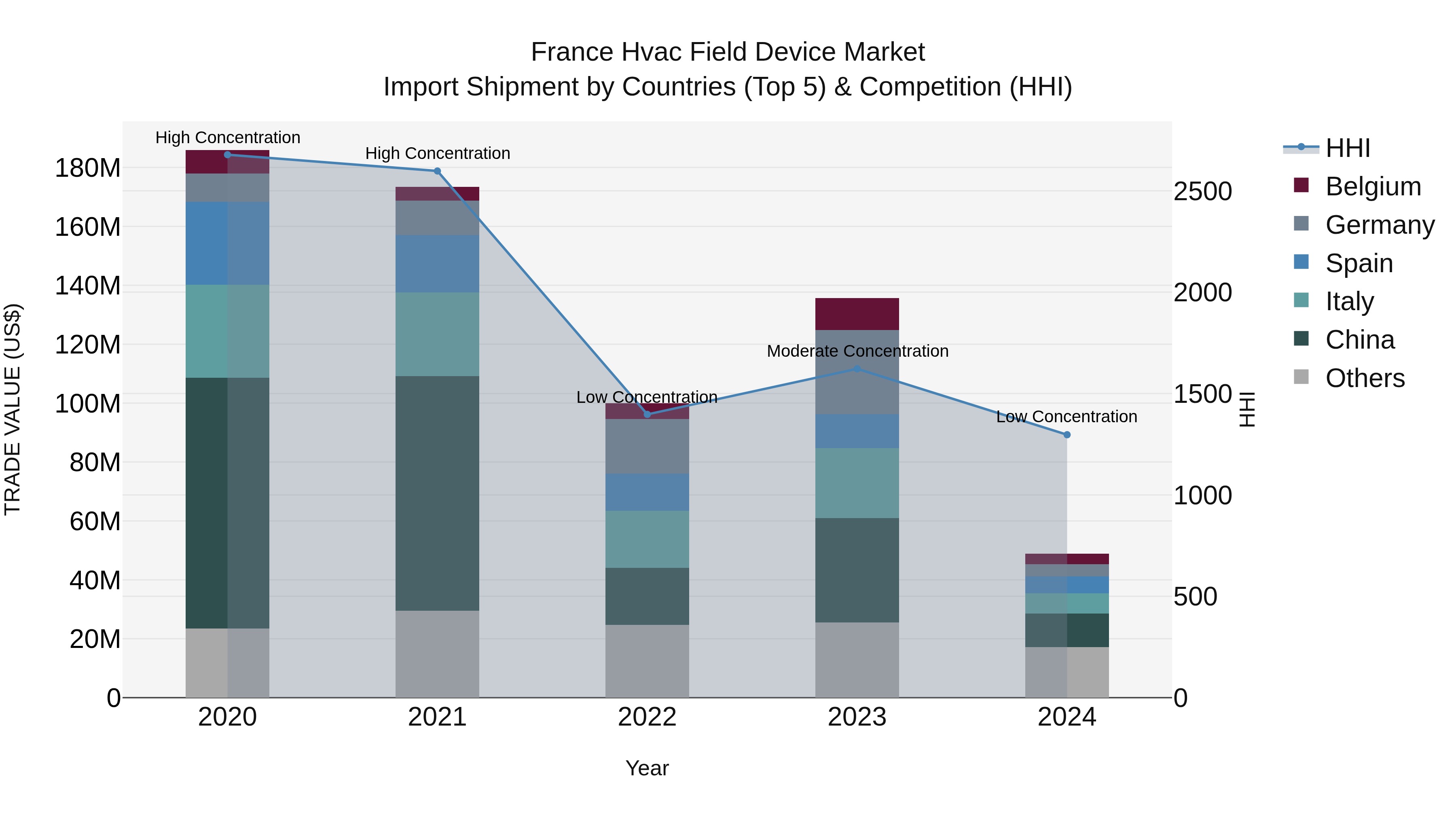The height and width of the screenshot is (819, 1456).
Task: Toggle the Spain legend entry
Action: coord(1344,263)
